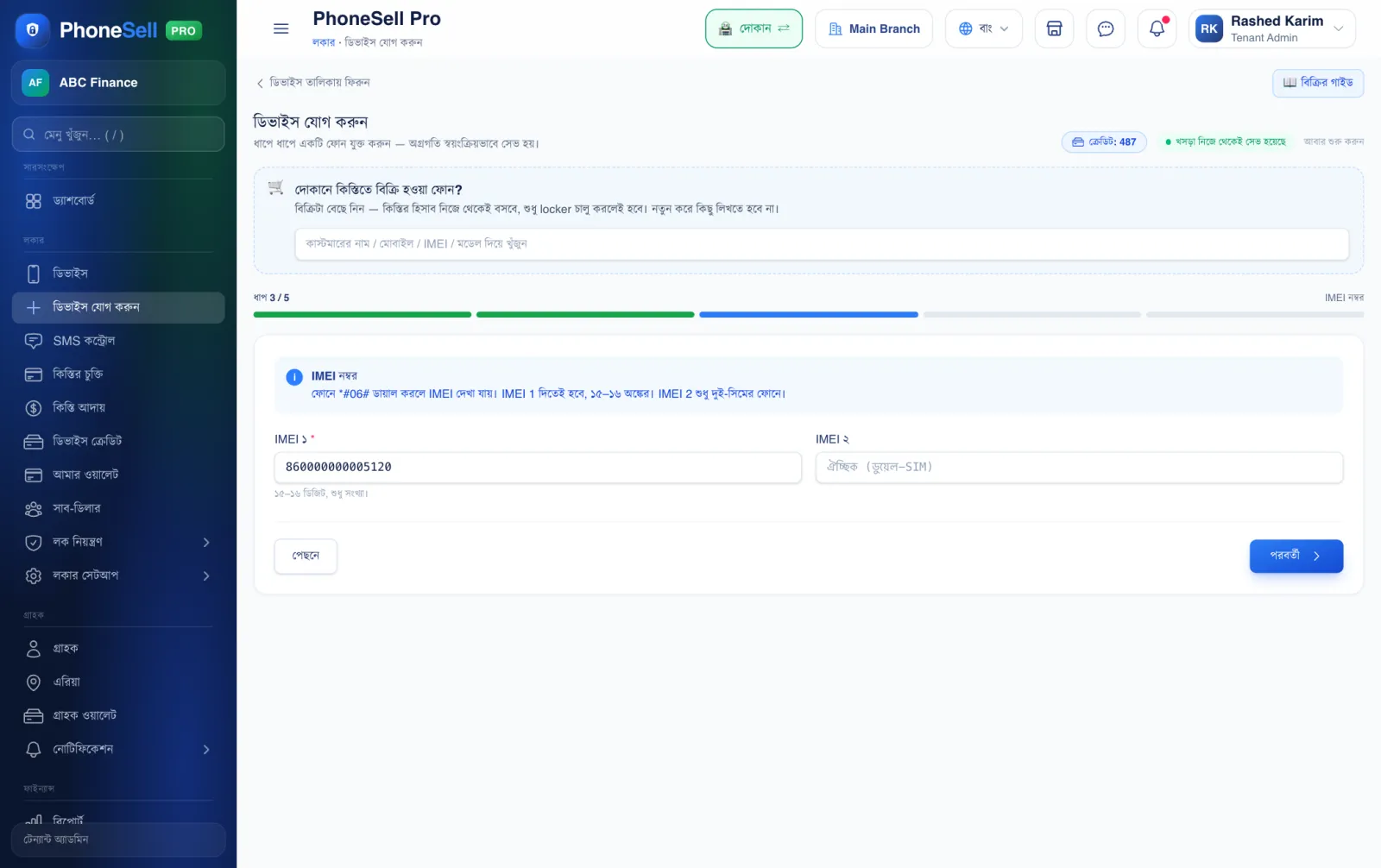Screen dimensions: 1381x868
Task: Open the বাং language dropdown
Action: [983, 28]
